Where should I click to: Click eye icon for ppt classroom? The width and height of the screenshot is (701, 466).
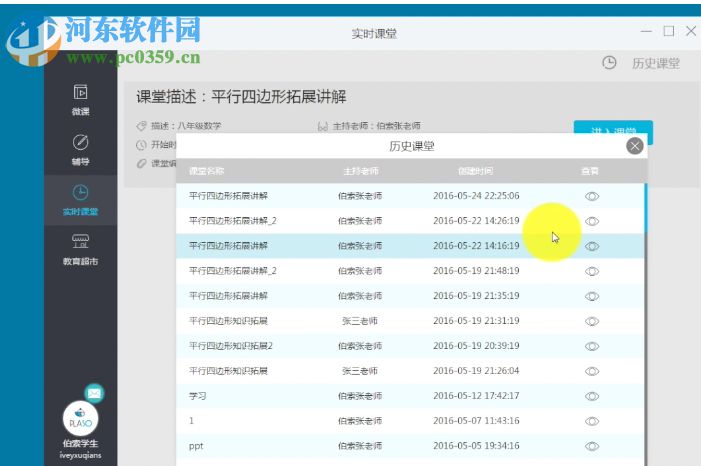[x=592, y=446]
